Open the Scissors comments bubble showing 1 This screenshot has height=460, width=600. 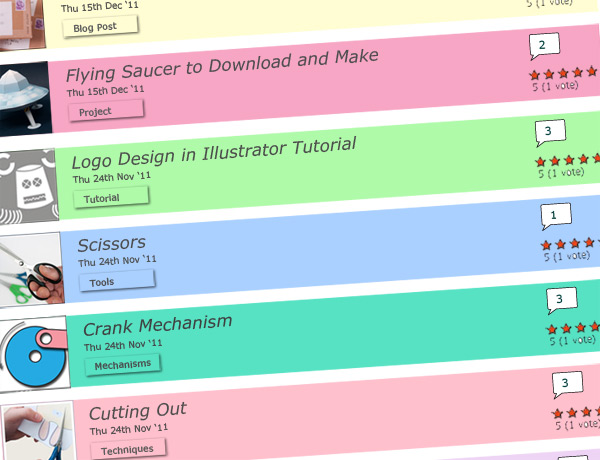[556, 216]
